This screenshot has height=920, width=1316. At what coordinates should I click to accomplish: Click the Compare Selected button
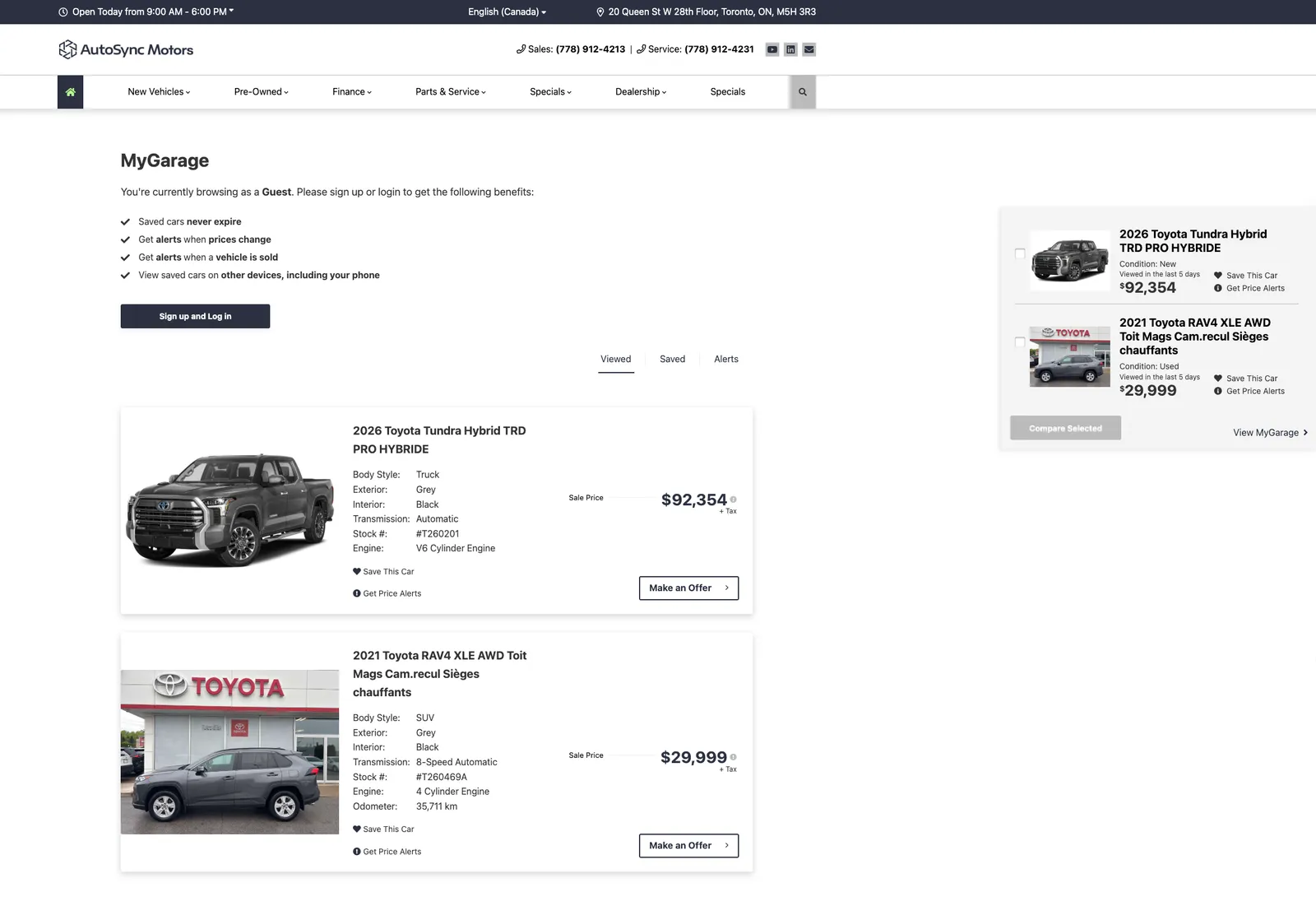click(x=1065, y=428)
